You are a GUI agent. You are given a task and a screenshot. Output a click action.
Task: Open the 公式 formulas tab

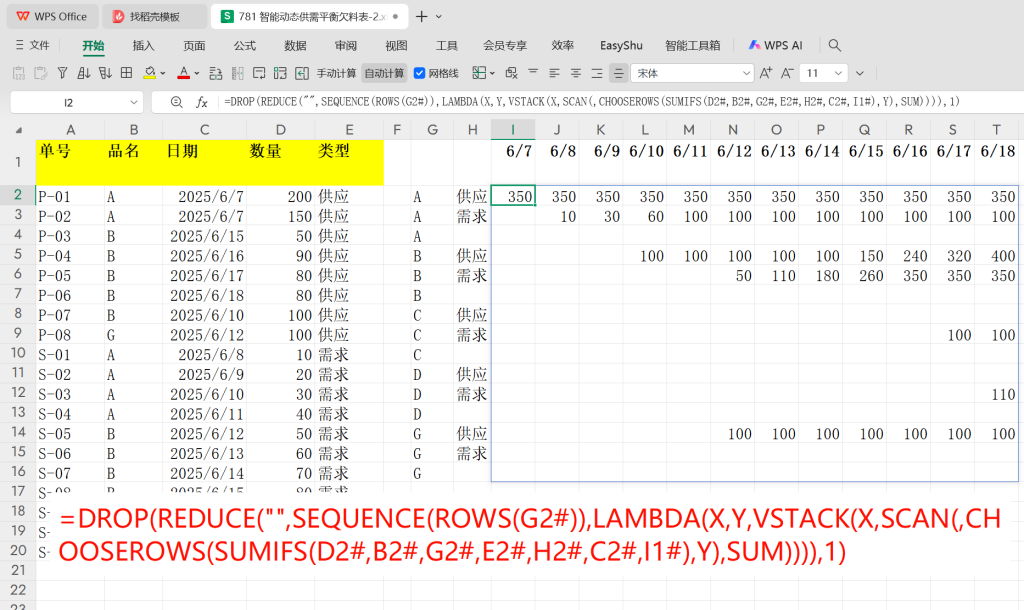tap(245, 45)
